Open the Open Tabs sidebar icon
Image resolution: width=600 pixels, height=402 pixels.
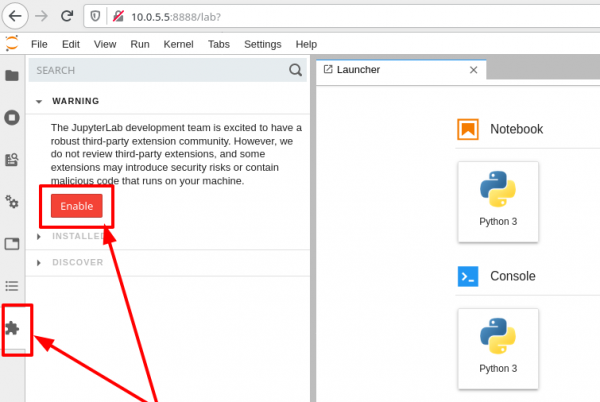[12, 244]
